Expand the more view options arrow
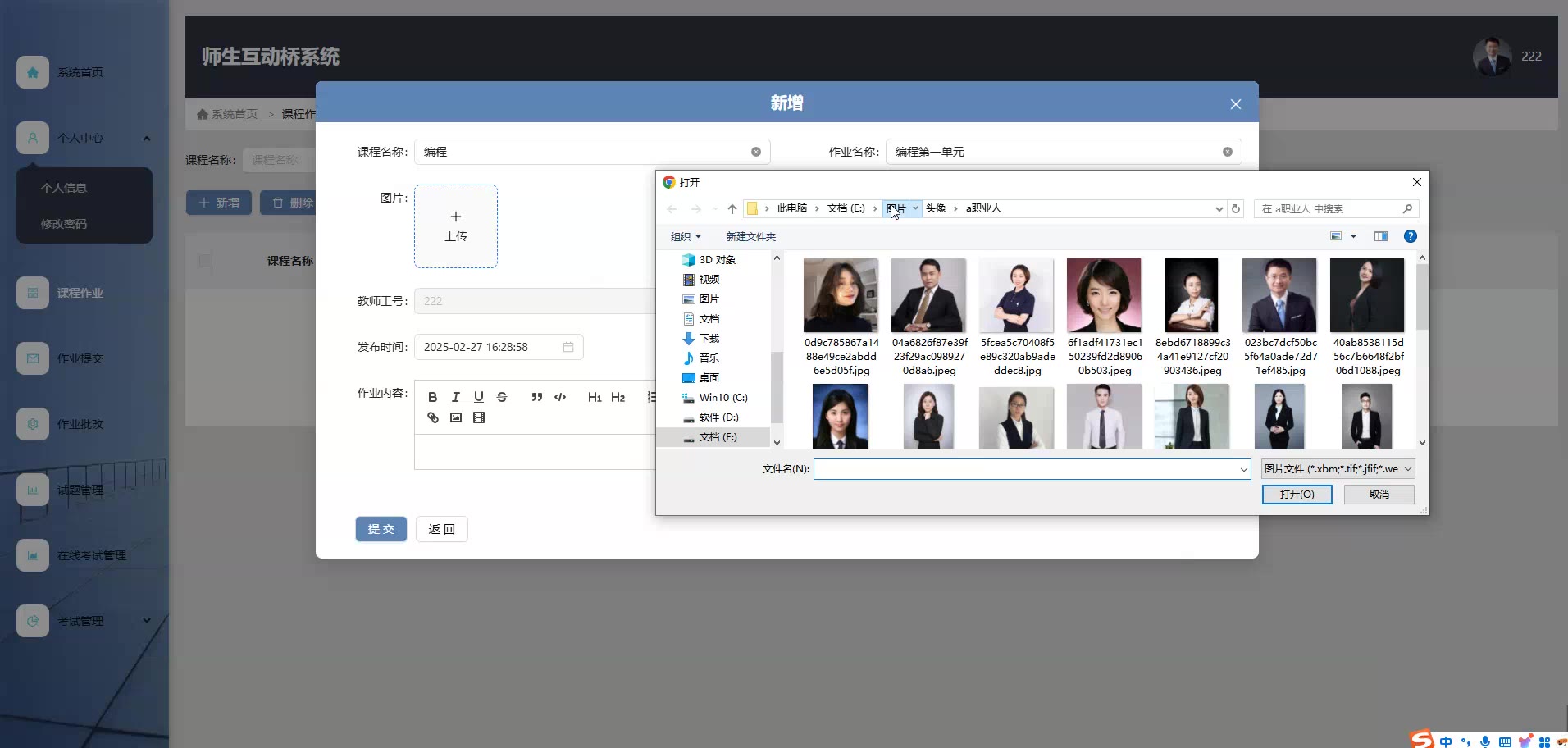The width and height of the screenshot is (1568, 748). click(1354, 236)
